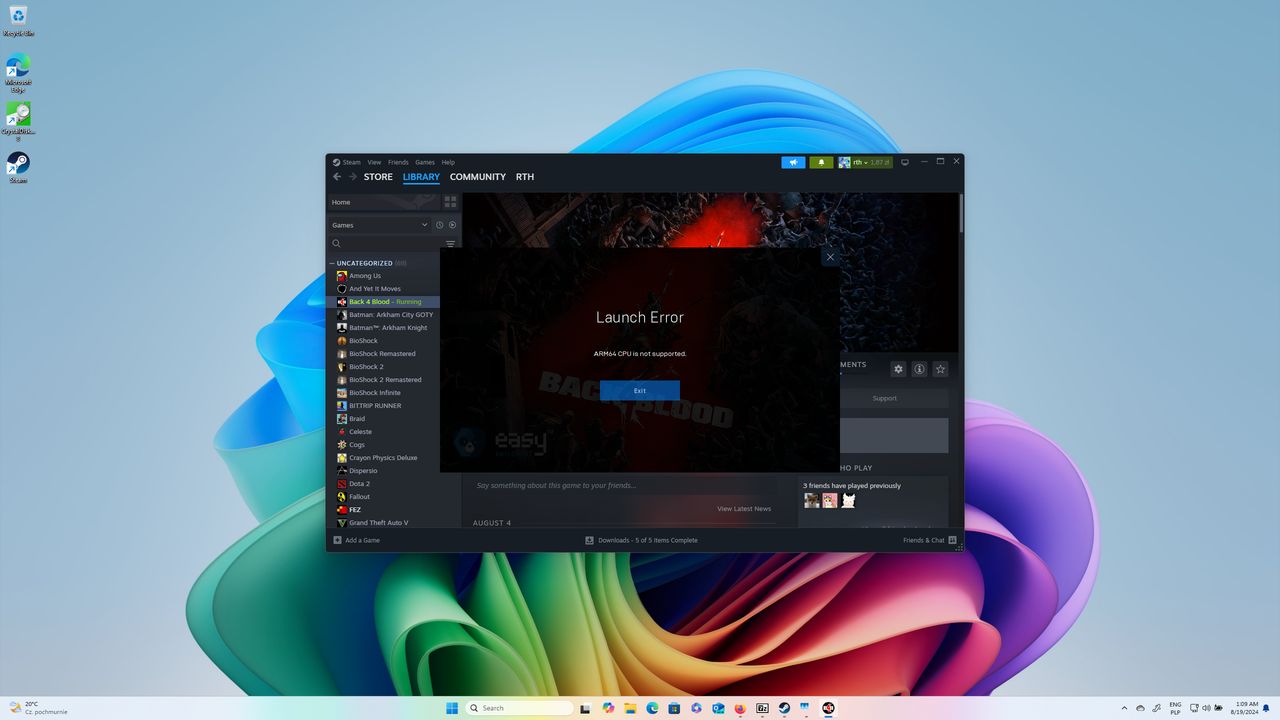Viewport: 1280px width, 720px height.
Task: Open Friends & Chat
Action: pyautogui.click(x=930, y=540)
